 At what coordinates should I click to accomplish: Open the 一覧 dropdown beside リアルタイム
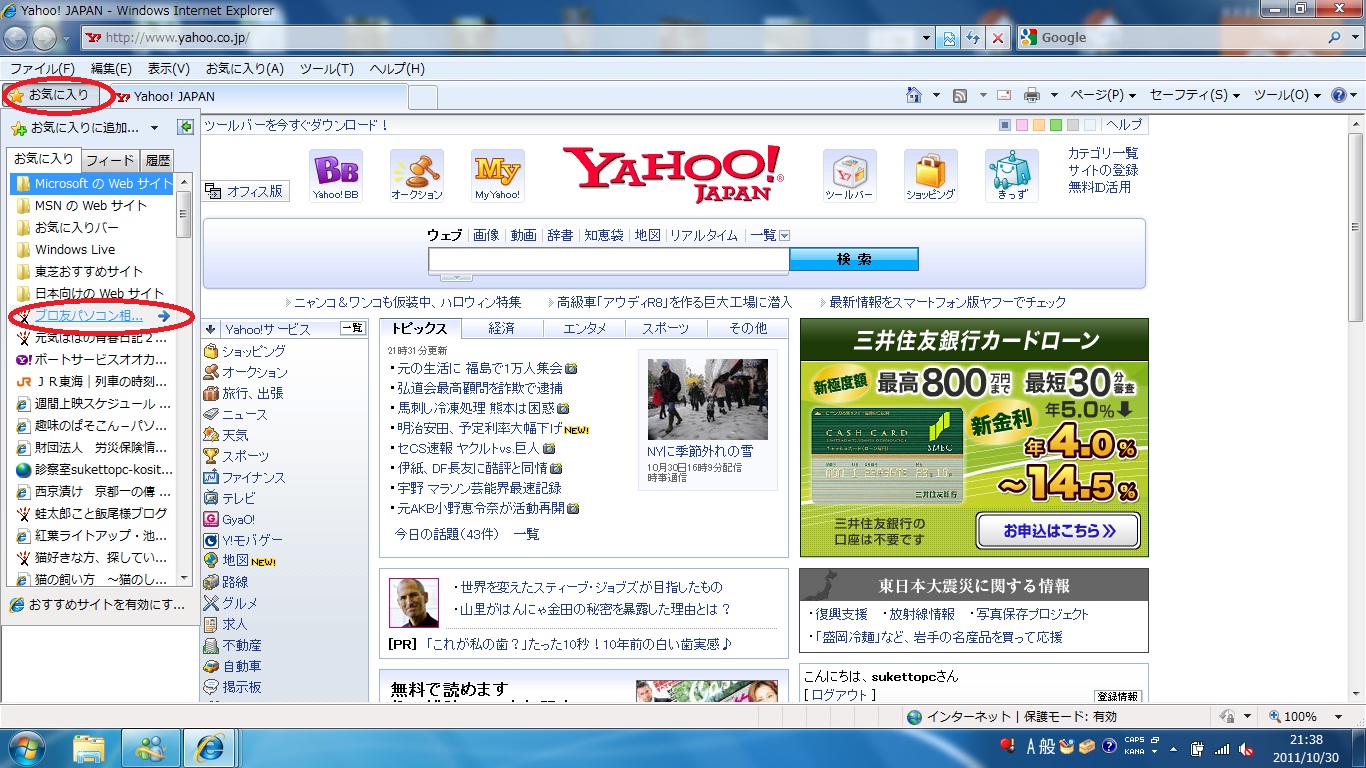coord(784,235)
